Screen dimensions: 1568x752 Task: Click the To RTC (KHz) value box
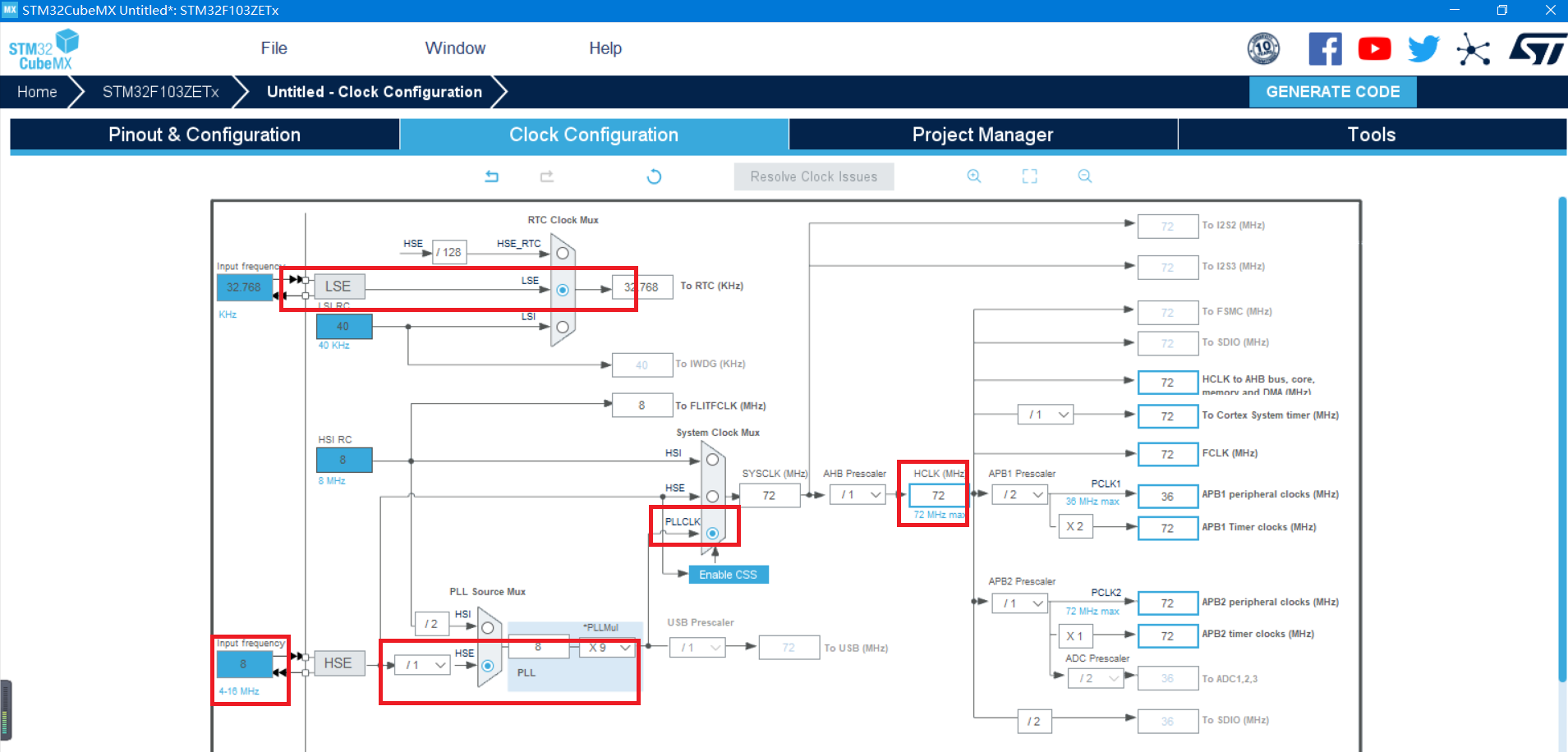(x=642, y=287)
